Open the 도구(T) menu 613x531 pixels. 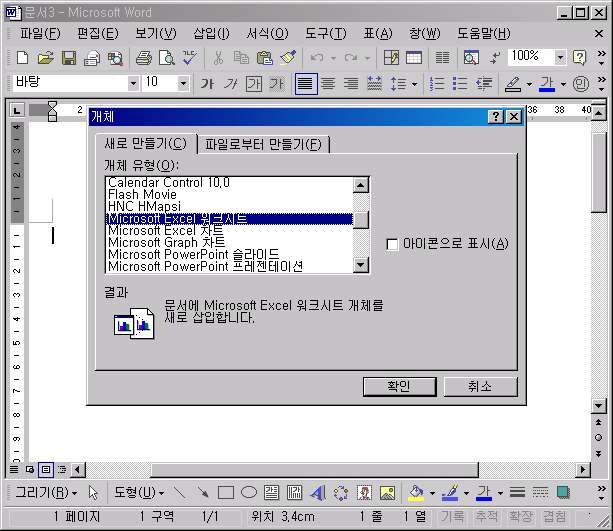point(326,34)
